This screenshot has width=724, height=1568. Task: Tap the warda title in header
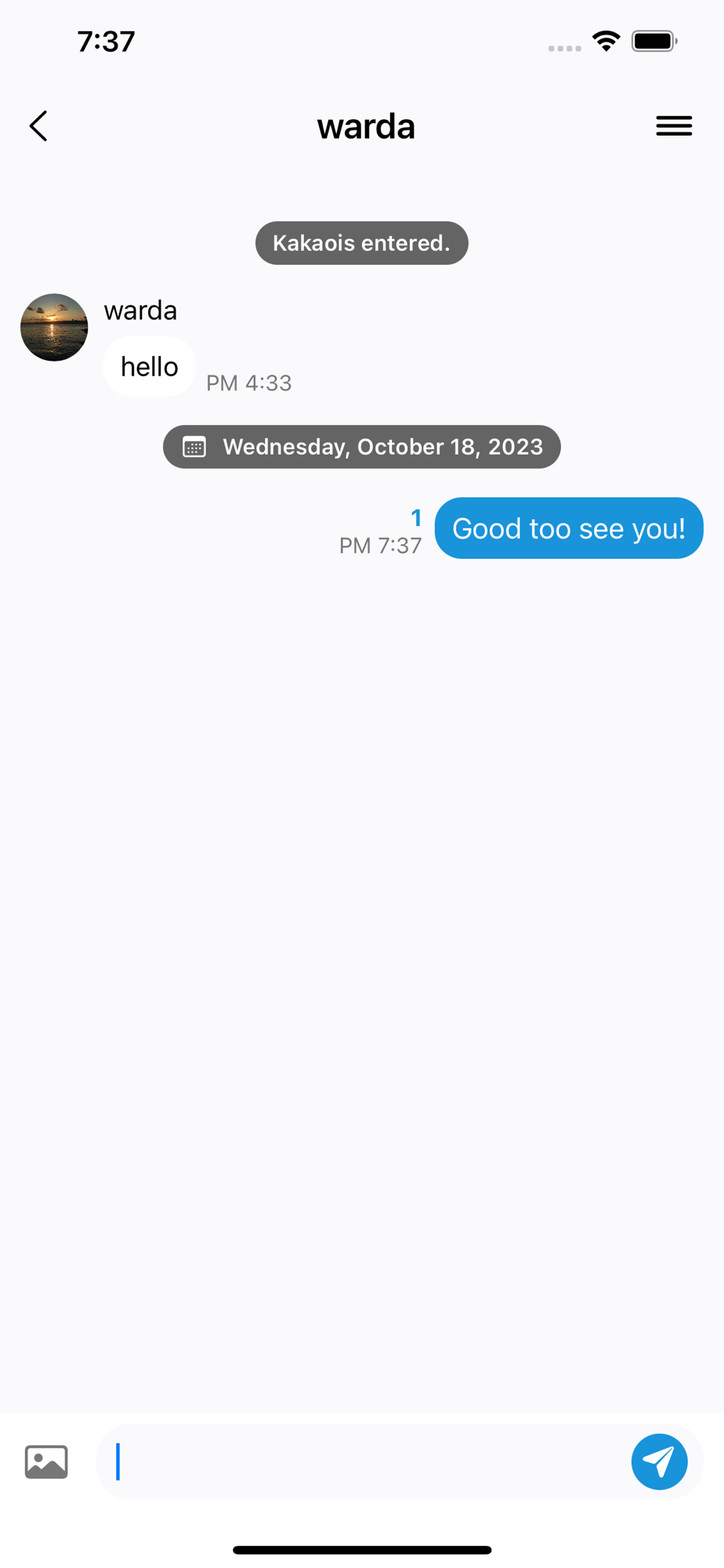[366, 126]
